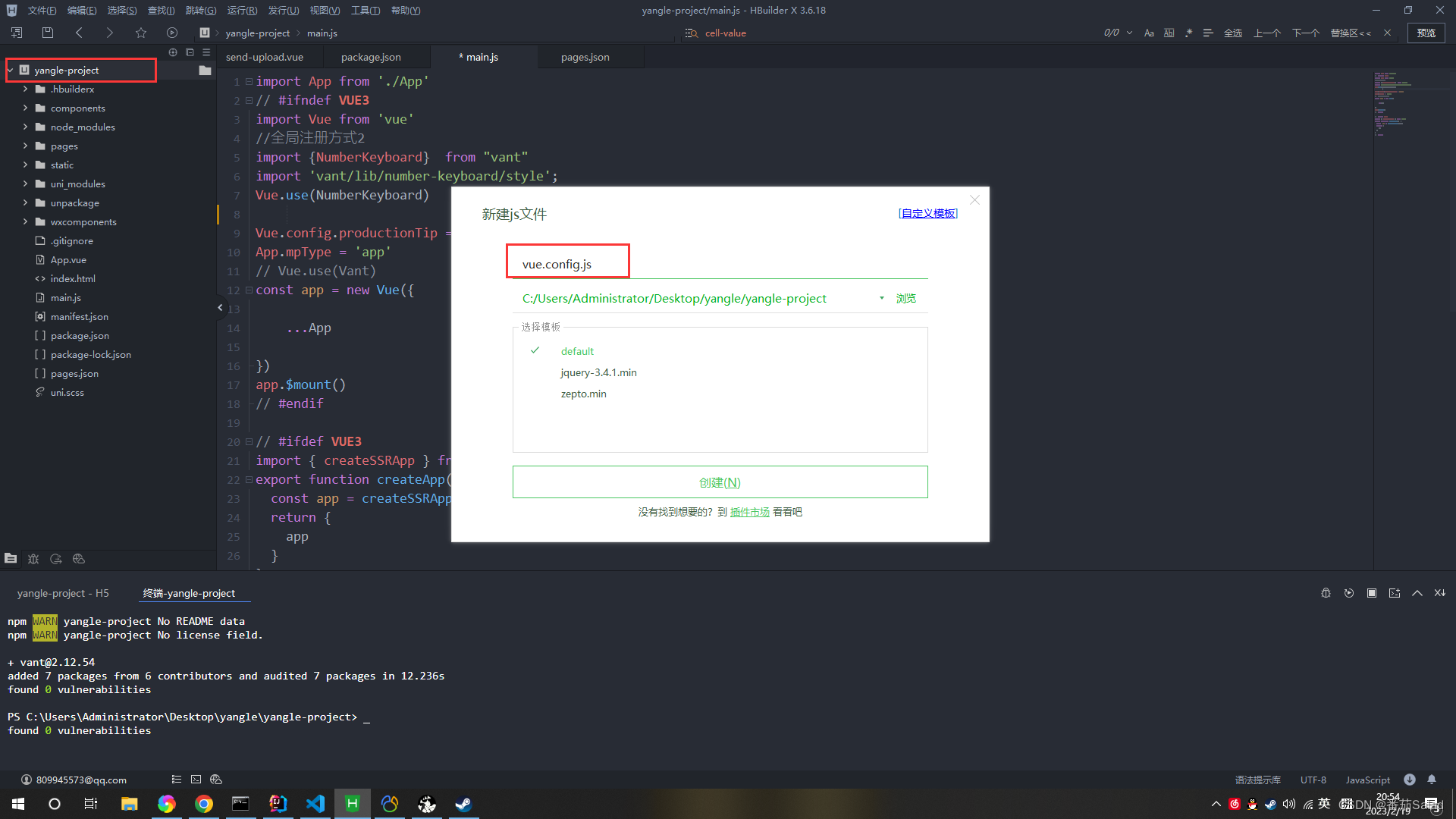Collapse the sidebar with the arrow handle
The height and width of the screenshot is (819, 1456).
pyautogui.click(x=220, y=307)
